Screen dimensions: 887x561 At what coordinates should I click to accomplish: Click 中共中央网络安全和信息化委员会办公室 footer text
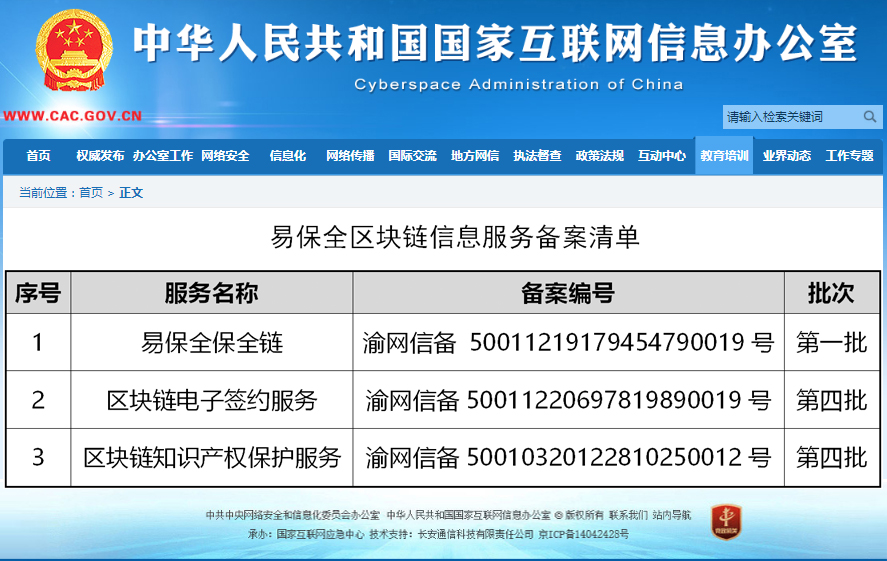tap(292, 515)
